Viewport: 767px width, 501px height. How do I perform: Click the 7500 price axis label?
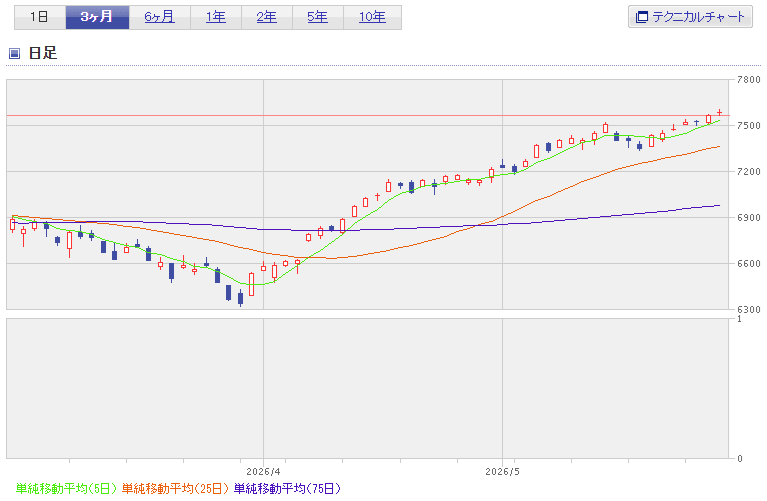point(748,126)
